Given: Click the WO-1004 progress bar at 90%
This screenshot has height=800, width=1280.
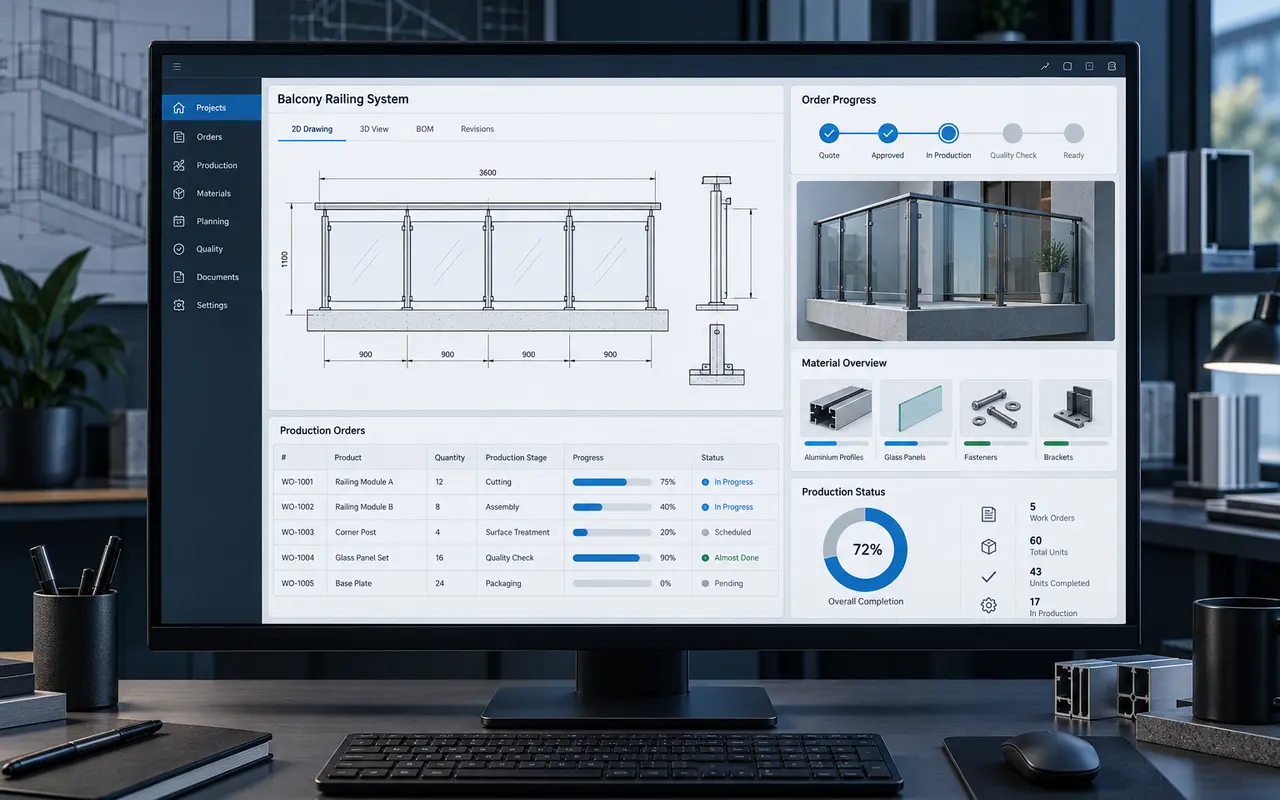Looking at the screenshot, I should point(612,558).
